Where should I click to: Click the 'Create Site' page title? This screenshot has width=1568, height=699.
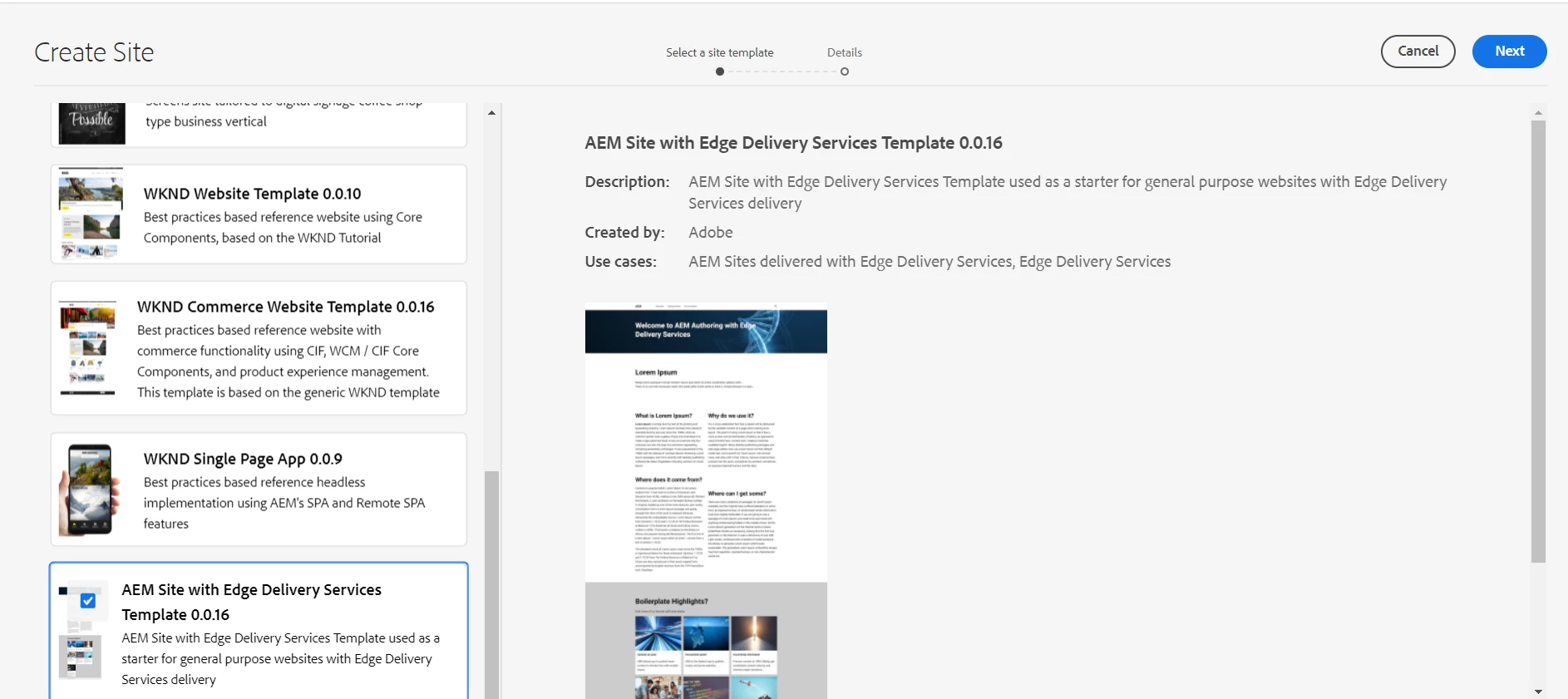pyautogui.click(x=94, y=52)
